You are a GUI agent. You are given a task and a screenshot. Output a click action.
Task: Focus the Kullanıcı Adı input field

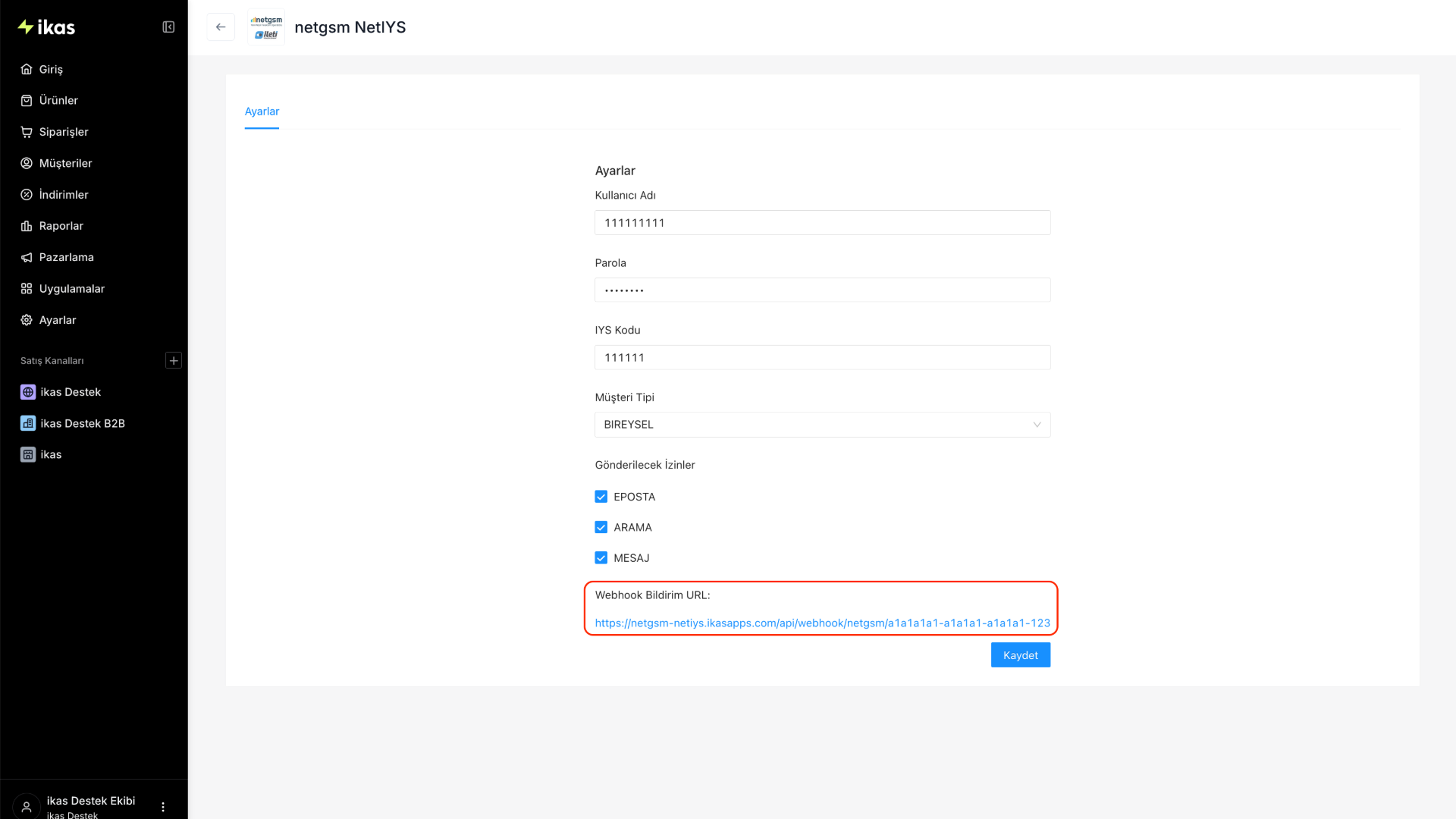(823, 223)
